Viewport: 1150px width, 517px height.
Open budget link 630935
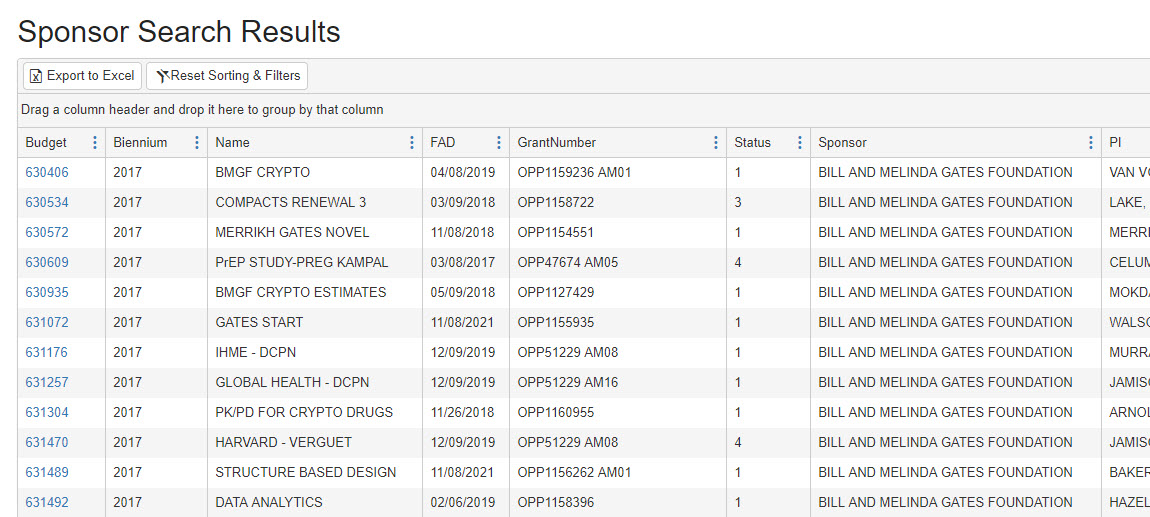click(47, 293)
